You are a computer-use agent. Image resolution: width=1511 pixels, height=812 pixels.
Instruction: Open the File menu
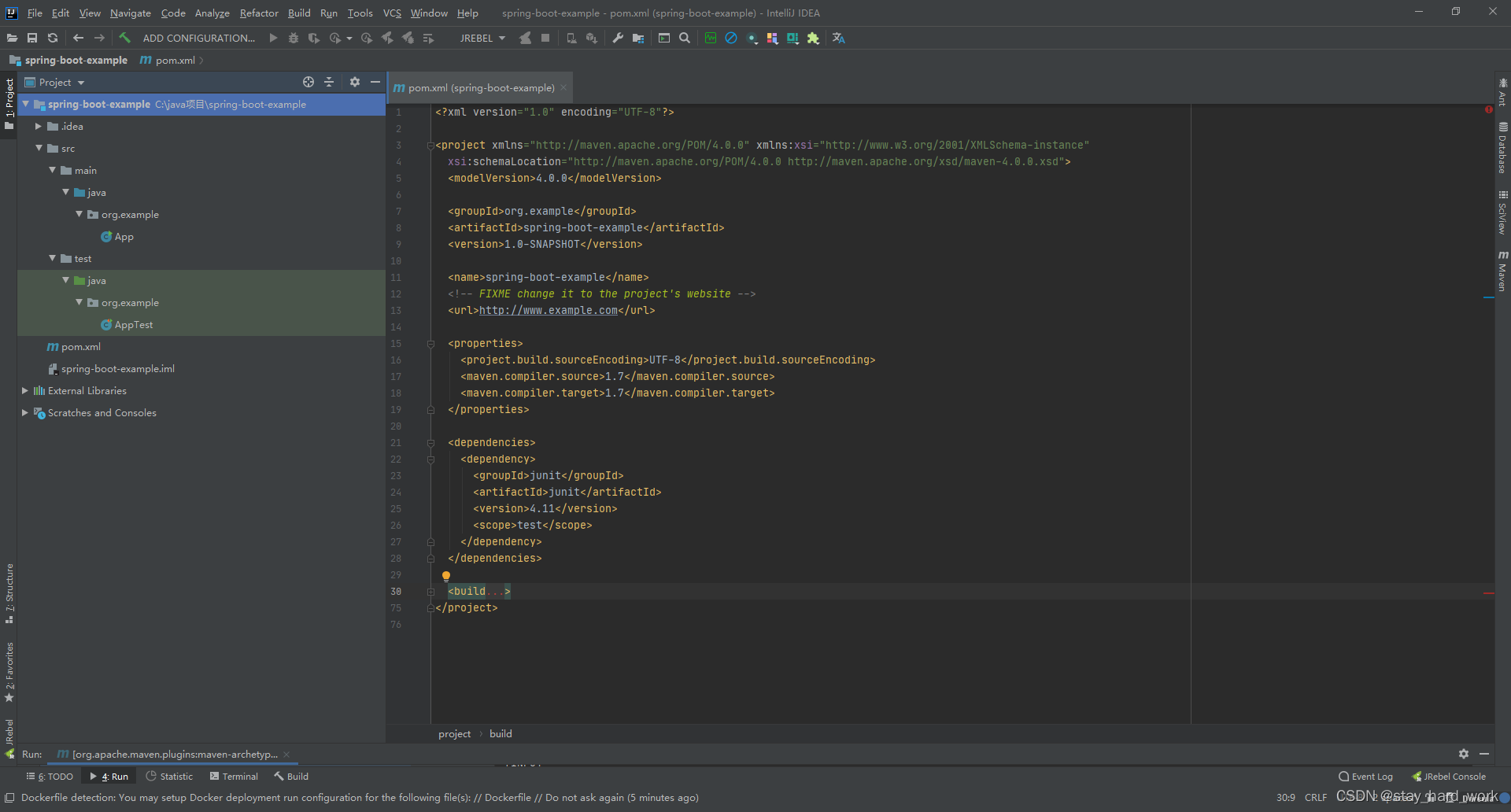35,13
